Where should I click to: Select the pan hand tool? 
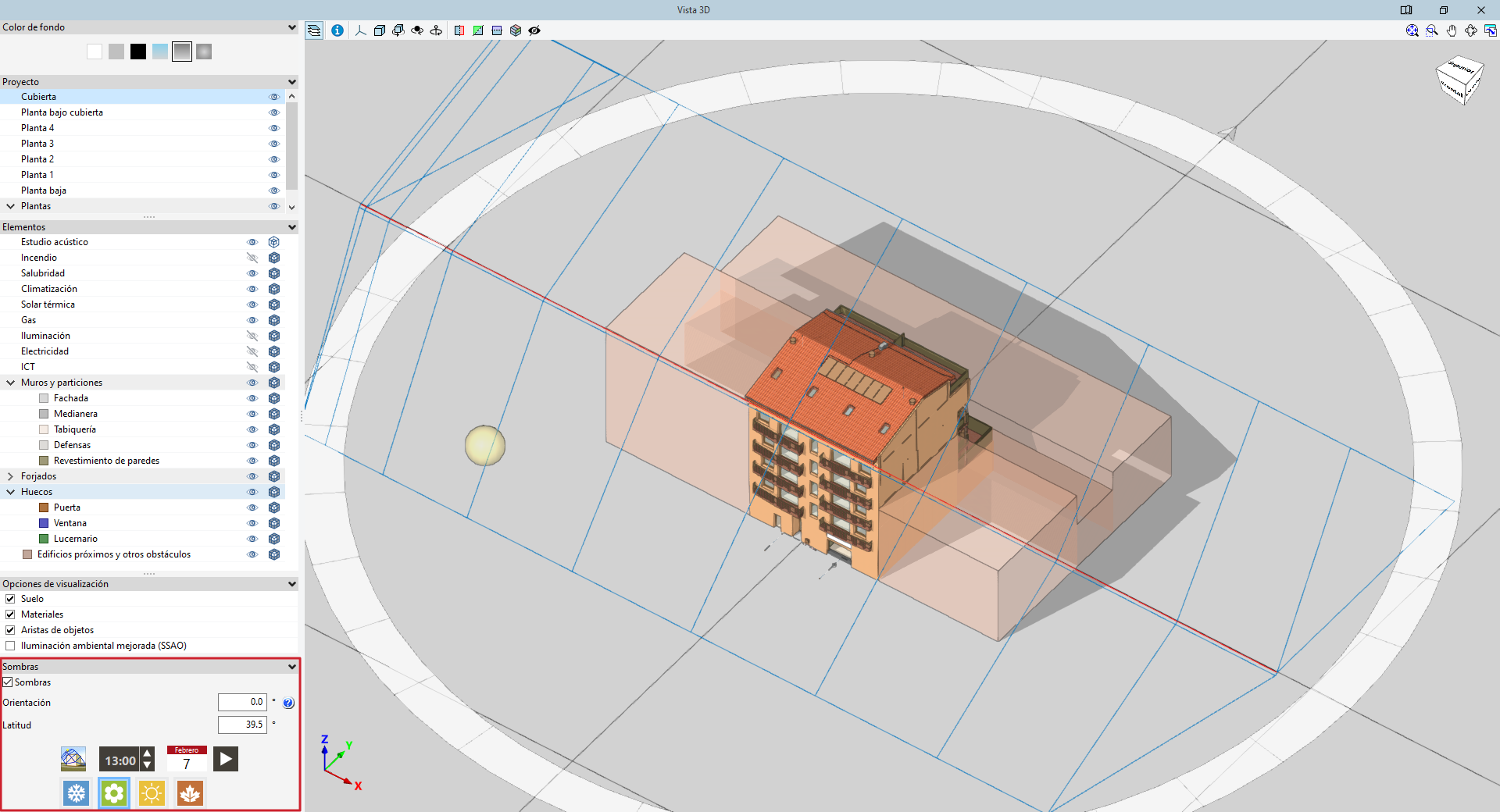[x=1452, y=30]
